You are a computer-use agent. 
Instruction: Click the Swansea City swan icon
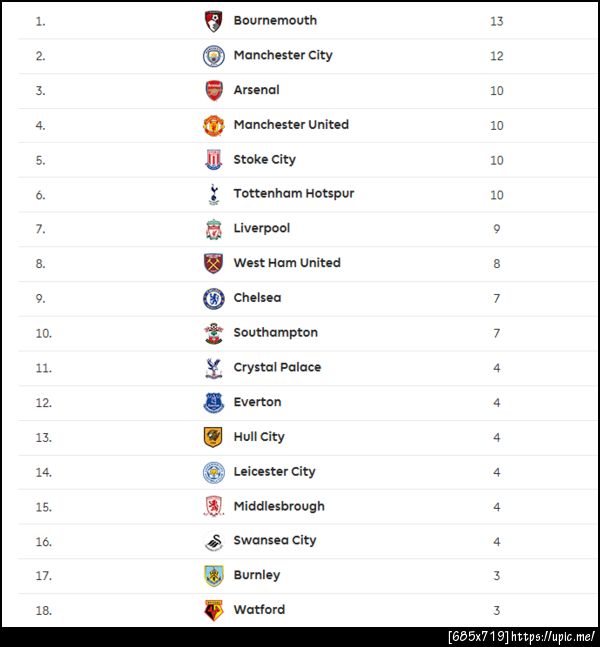pos(214,541)
